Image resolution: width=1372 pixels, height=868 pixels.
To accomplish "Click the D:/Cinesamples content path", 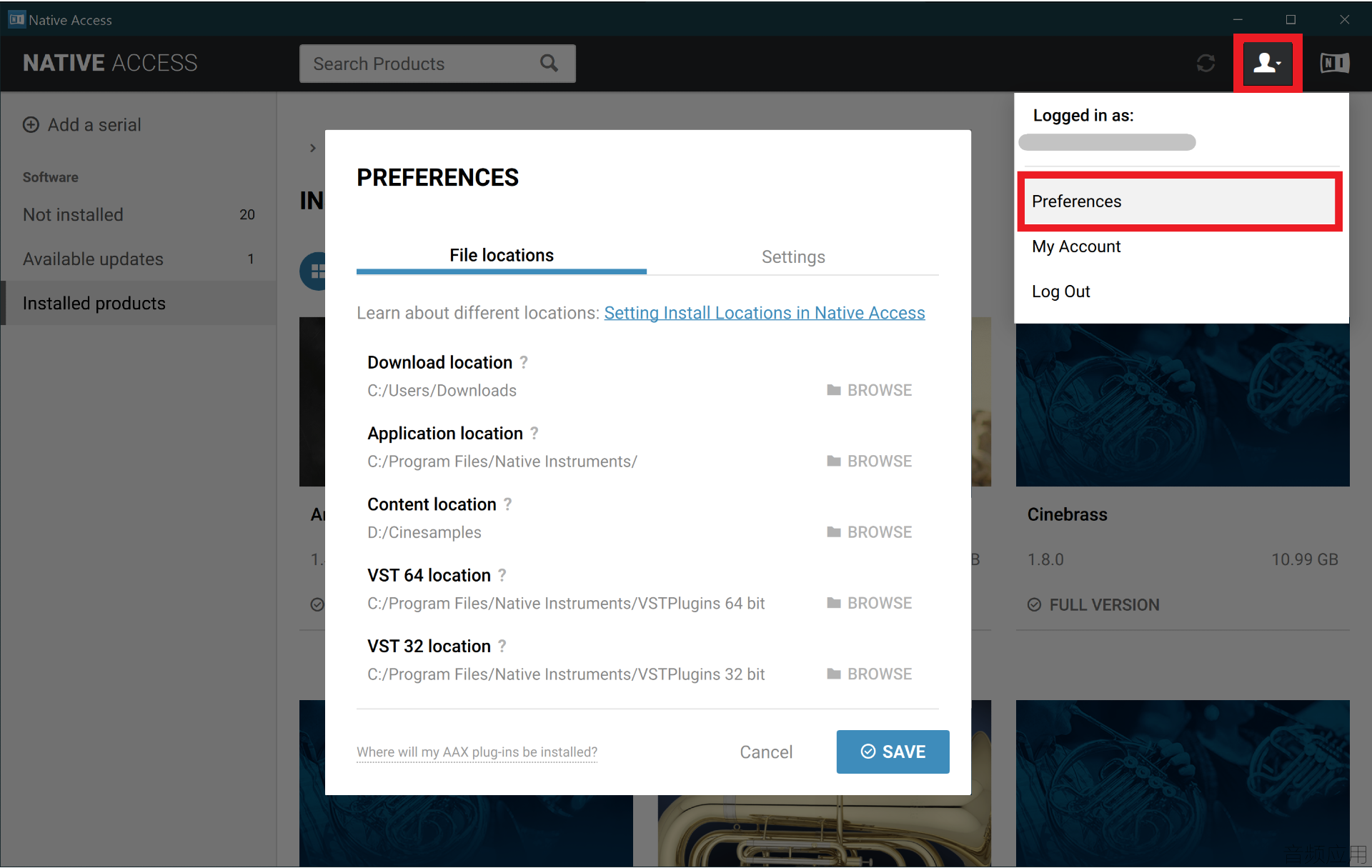I will click(424, 532).
